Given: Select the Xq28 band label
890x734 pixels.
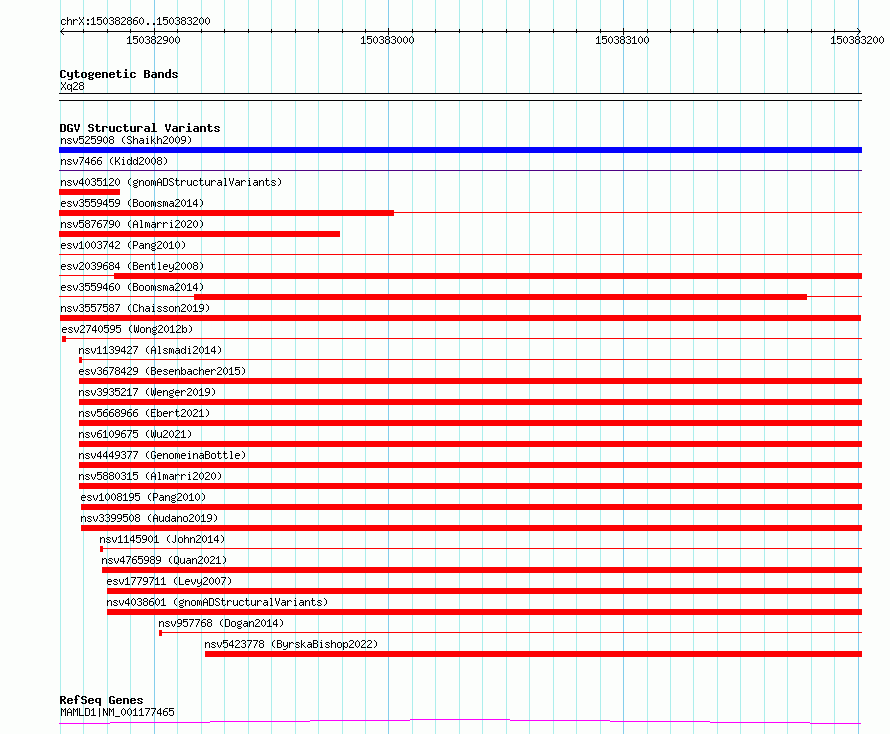Looking at the screenshot, I should 72,86.
